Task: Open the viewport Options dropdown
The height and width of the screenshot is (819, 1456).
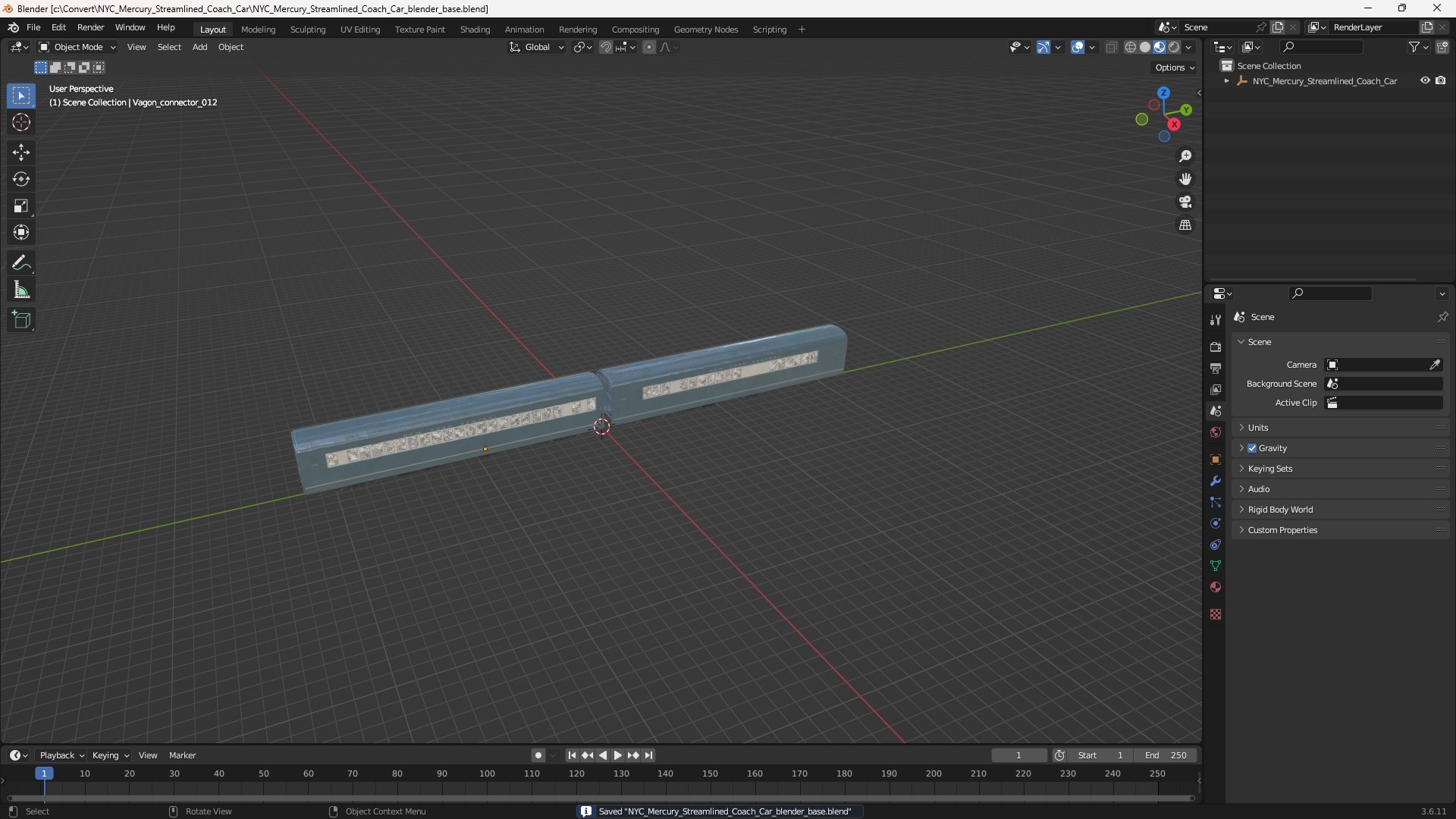Action: [x=1175, y=67]
